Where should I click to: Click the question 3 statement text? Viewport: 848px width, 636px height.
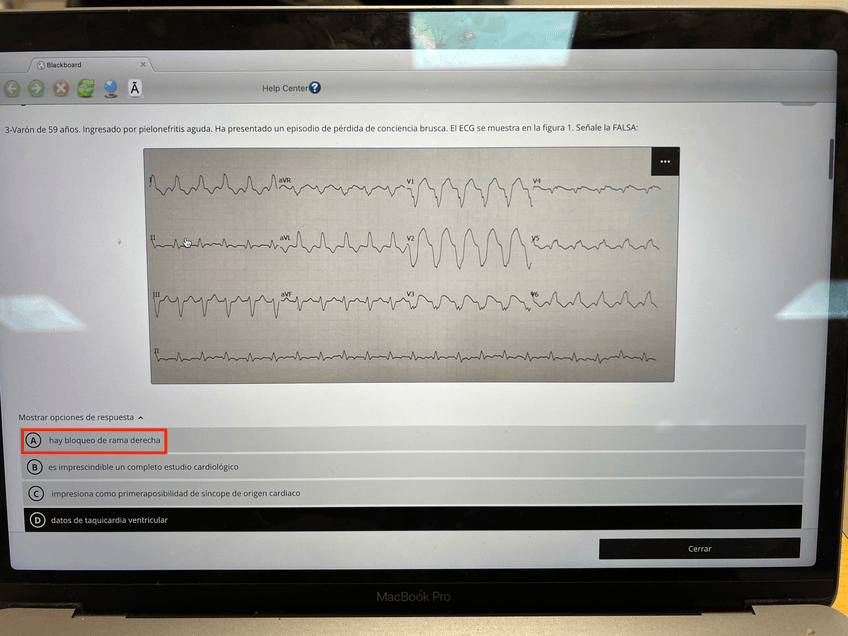(321, 129)
